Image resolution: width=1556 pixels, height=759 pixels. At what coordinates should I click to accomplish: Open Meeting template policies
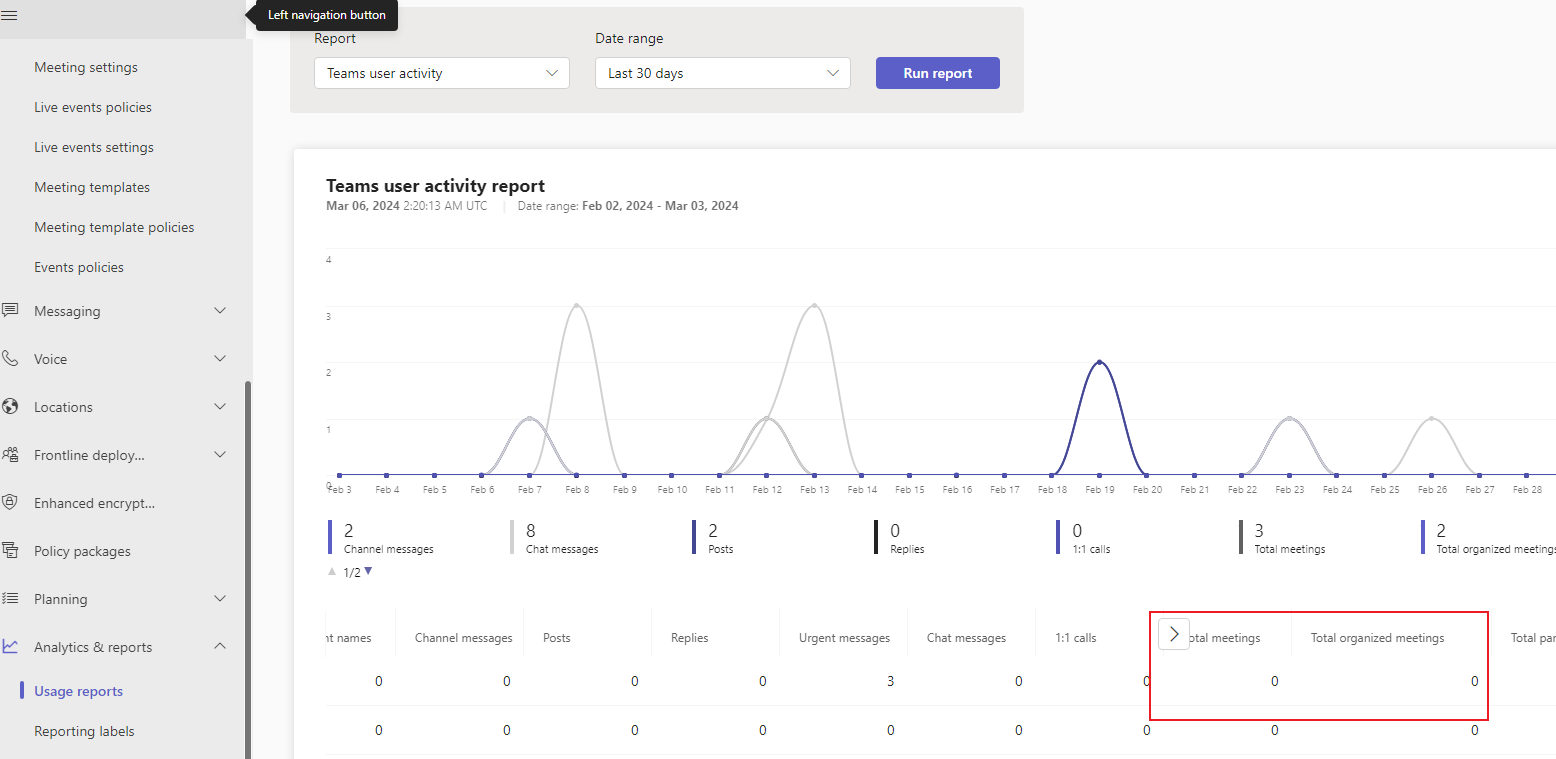[x=114, y=227]
